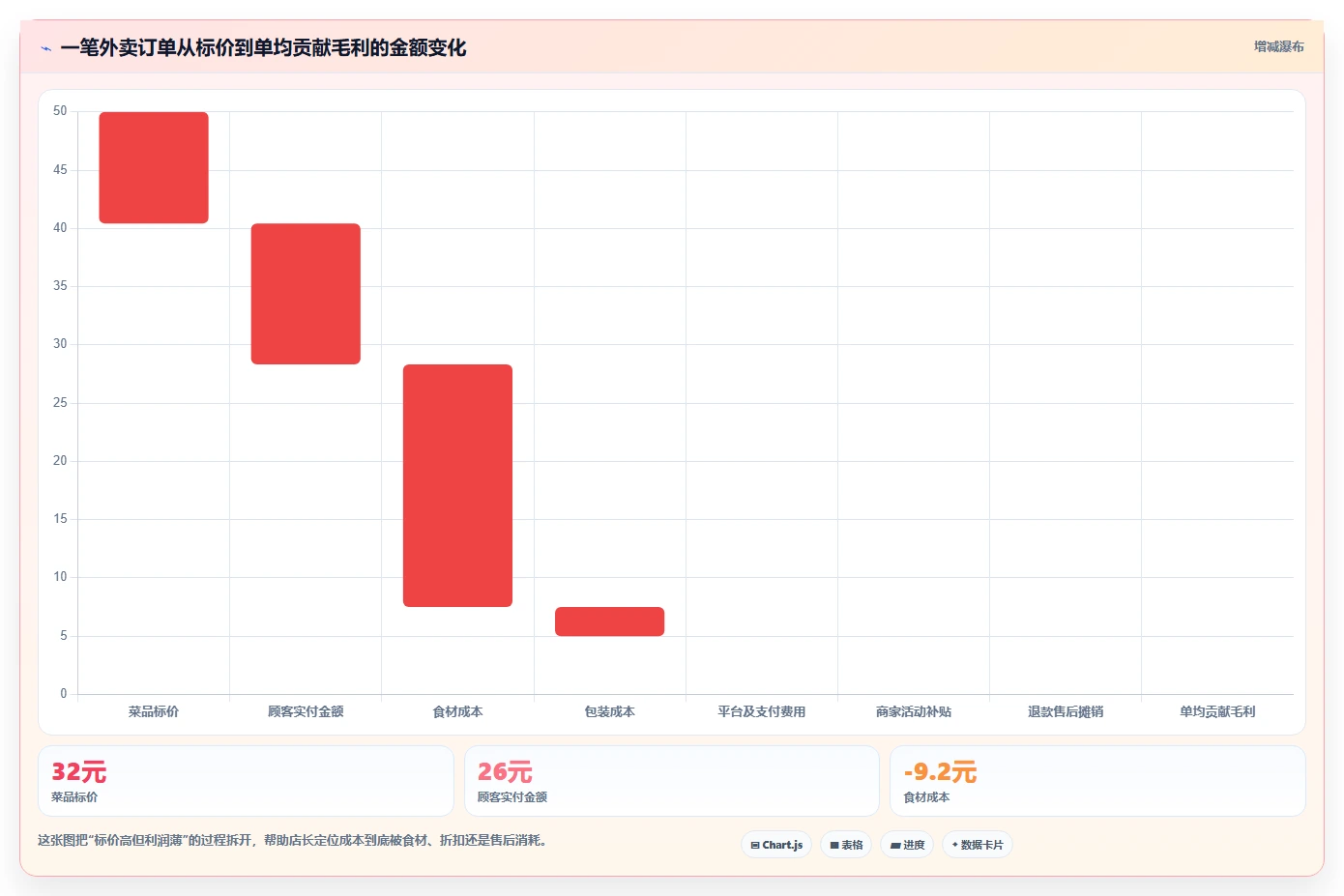
Task: Click the 退款售后摊销 axis label
Action: (1066, 711)
